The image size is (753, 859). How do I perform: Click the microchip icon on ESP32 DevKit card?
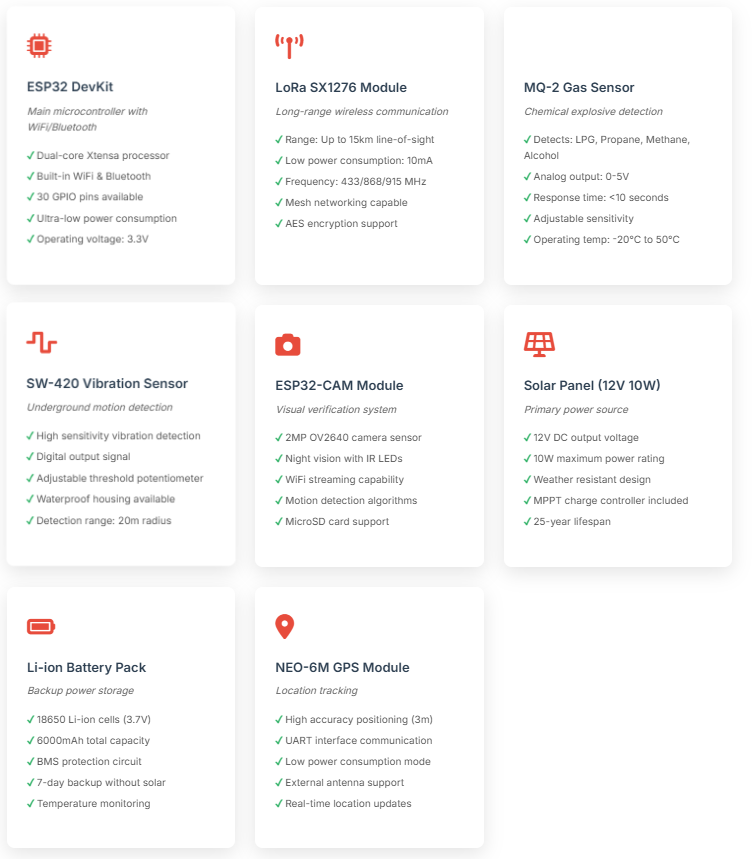point(39,45)
